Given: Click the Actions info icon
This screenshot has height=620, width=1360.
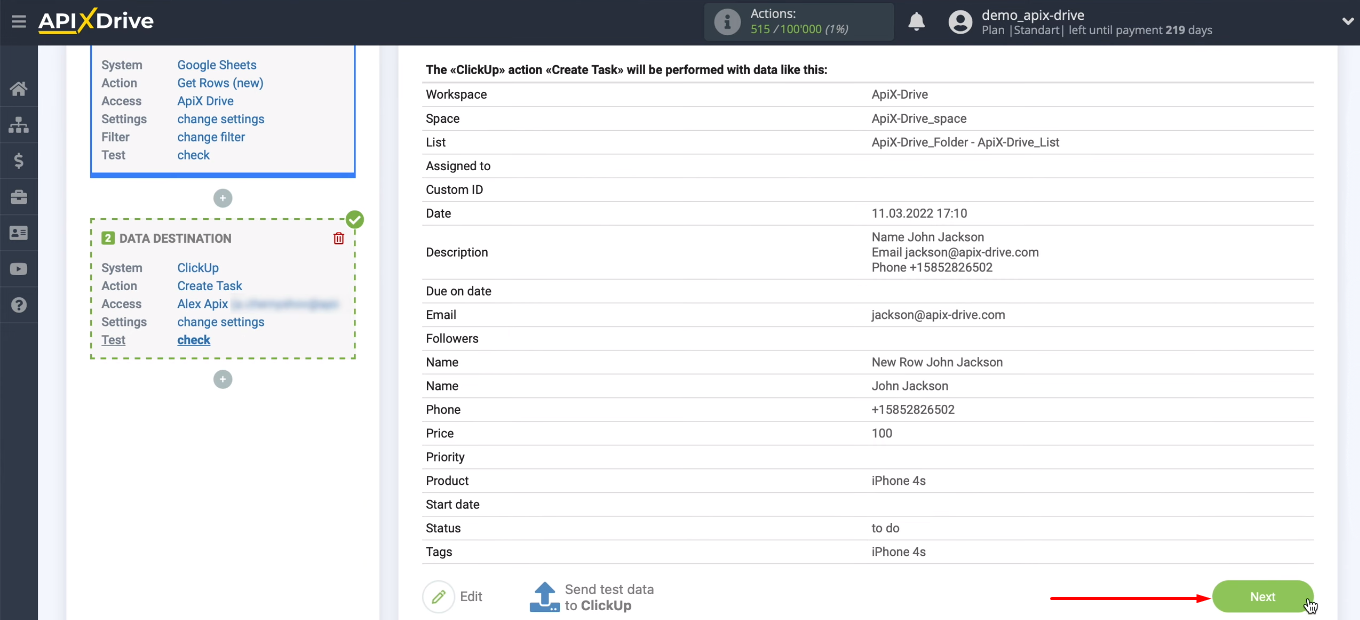Looking at the screenshot, I should 727,22.
